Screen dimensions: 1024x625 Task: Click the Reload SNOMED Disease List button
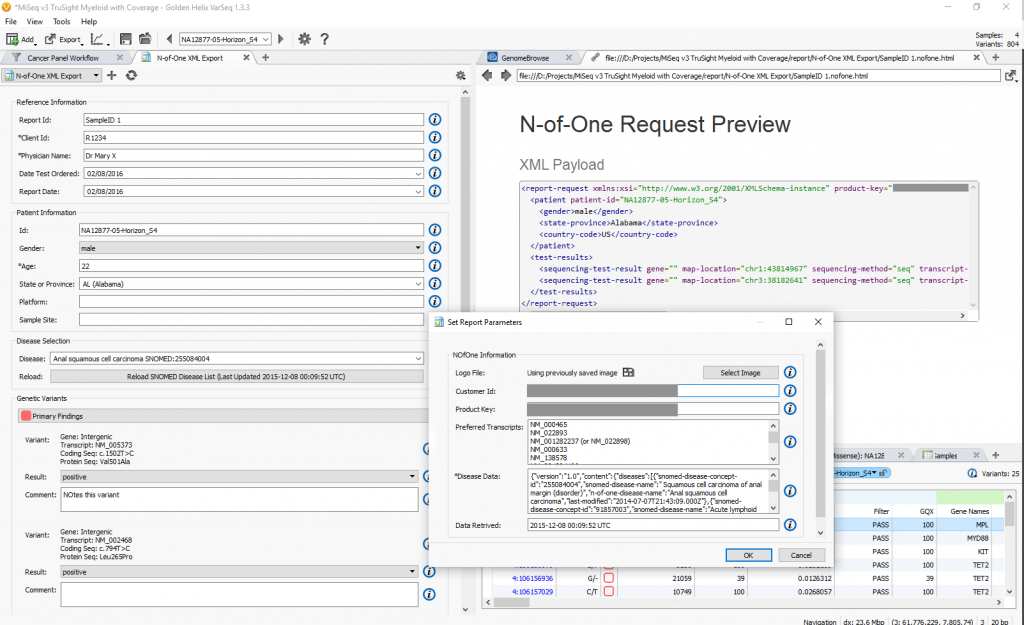(x=251, y=373)
